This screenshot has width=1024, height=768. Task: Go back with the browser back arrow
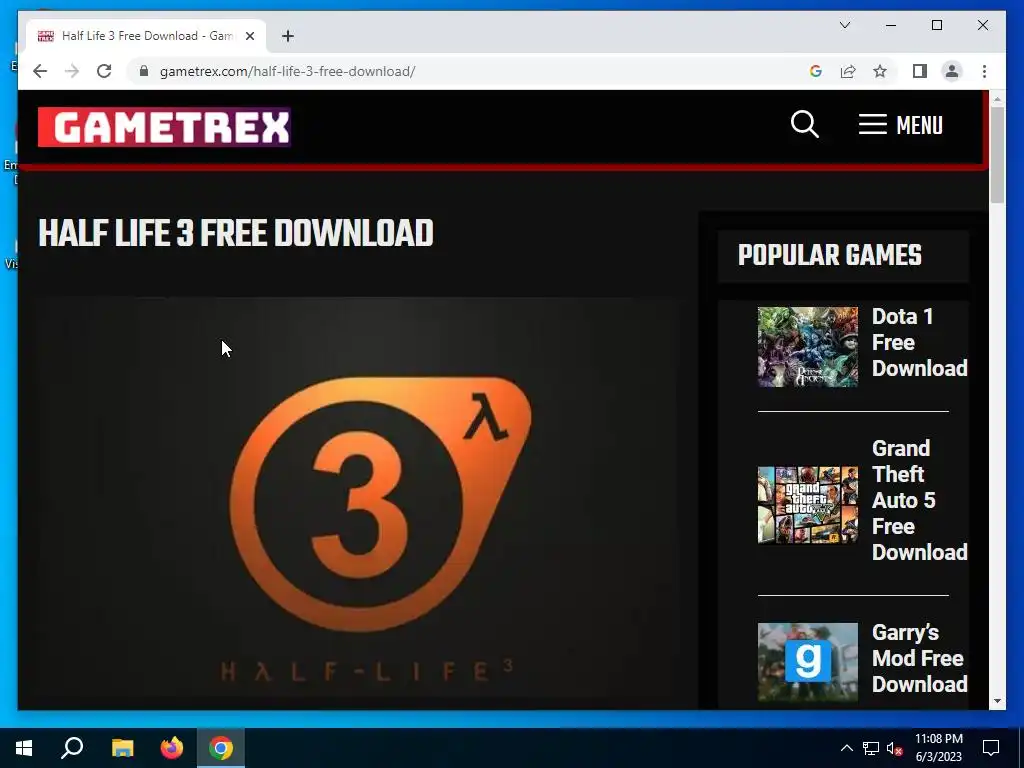pyautogui.click(x=40, y=71)
